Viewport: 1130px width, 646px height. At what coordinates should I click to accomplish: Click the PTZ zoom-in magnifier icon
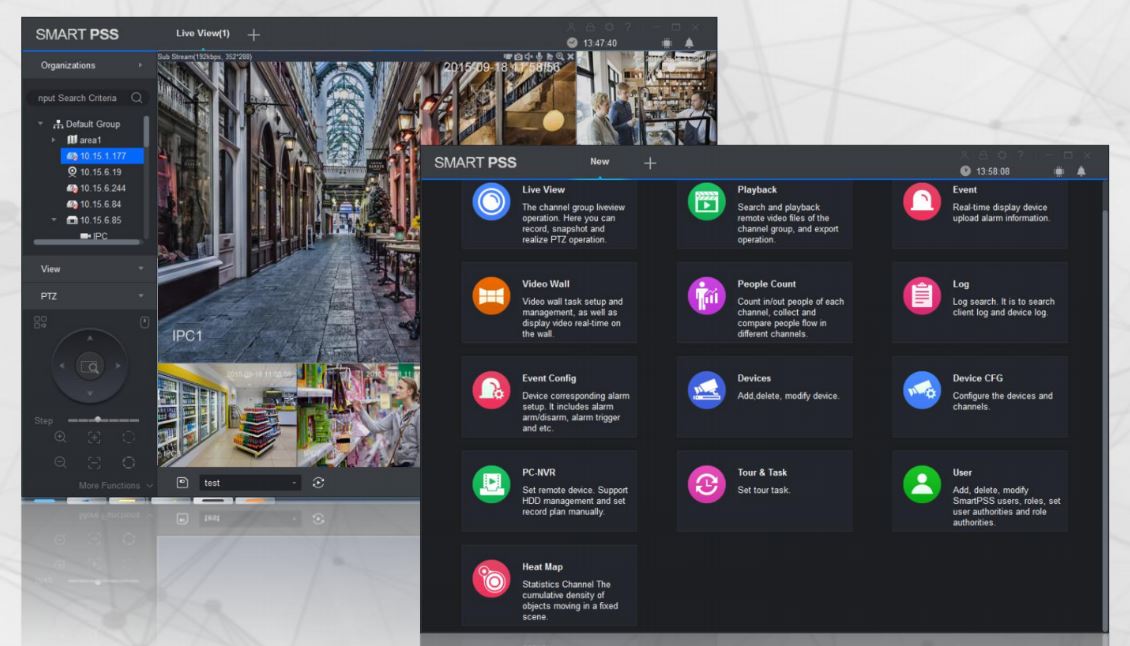[x=61, y=437]
